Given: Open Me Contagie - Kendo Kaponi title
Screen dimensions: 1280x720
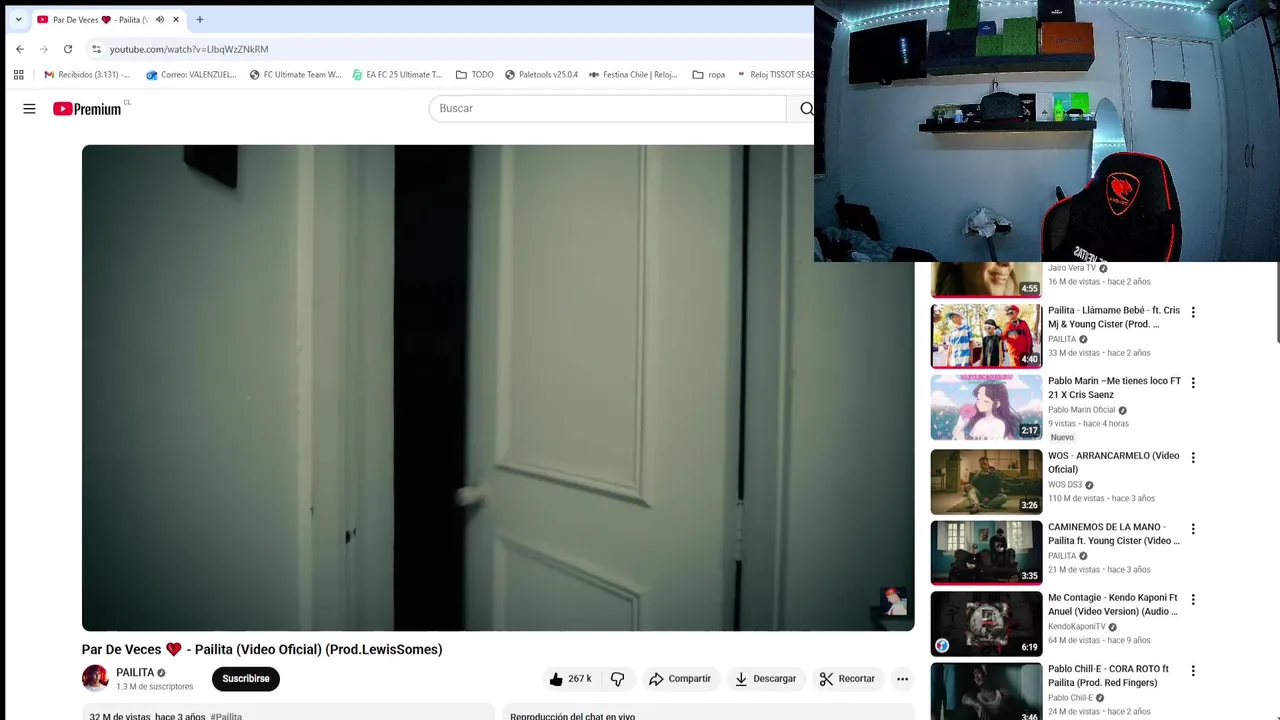Looking at the screenshot, I should [x=1113, y=604].
